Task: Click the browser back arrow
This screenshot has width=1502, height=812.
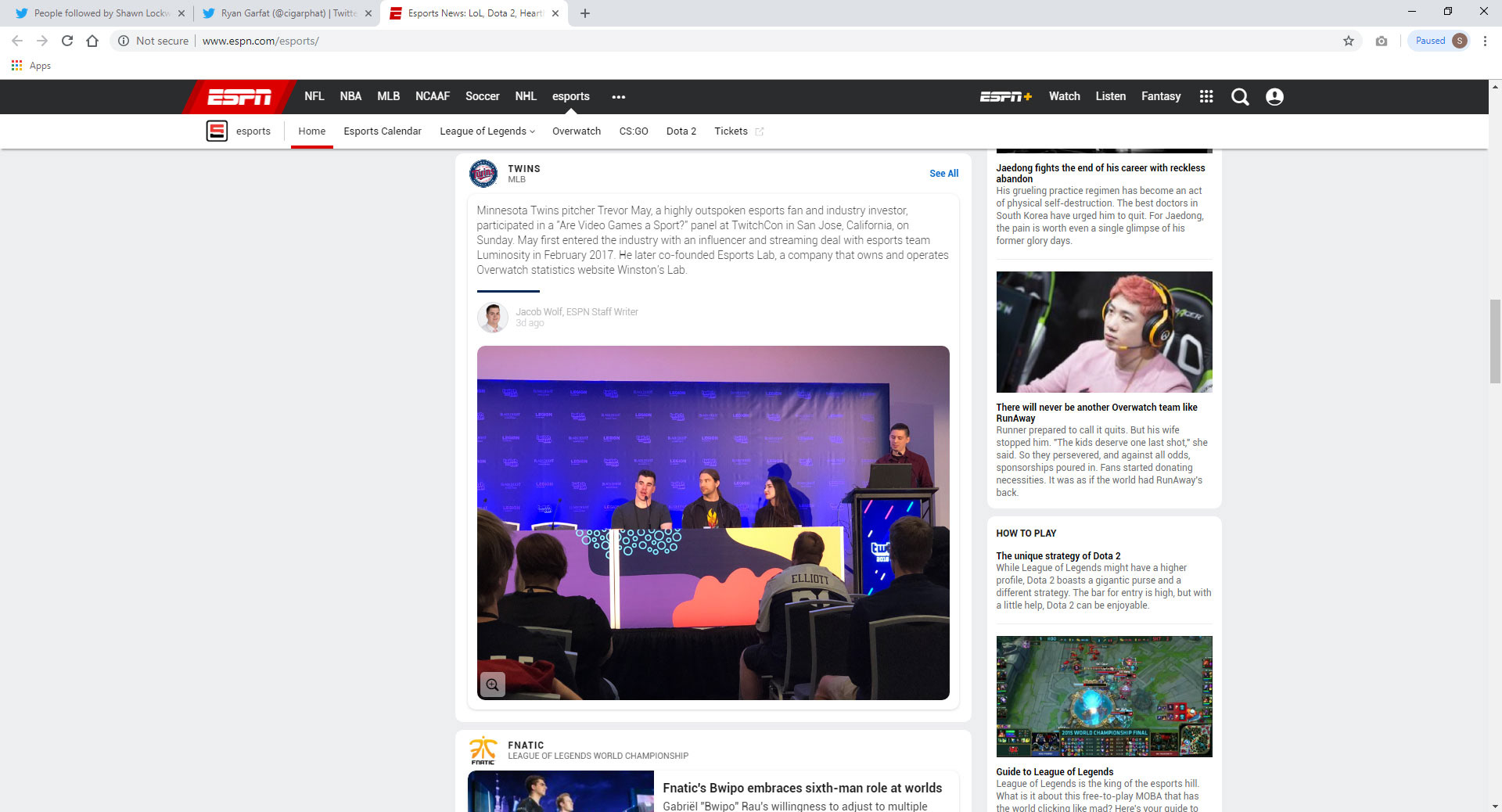Action: tap(17, 41)
